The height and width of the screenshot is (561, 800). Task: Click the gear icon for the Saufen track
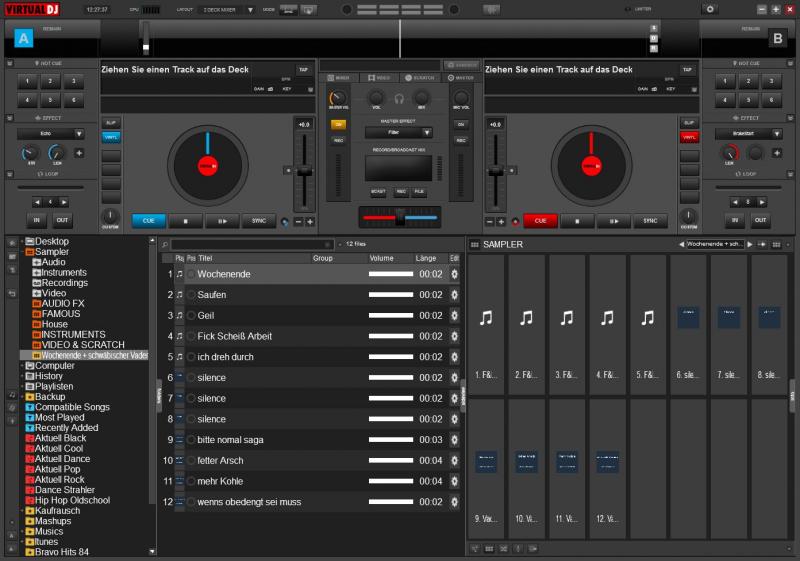point(454,295)
